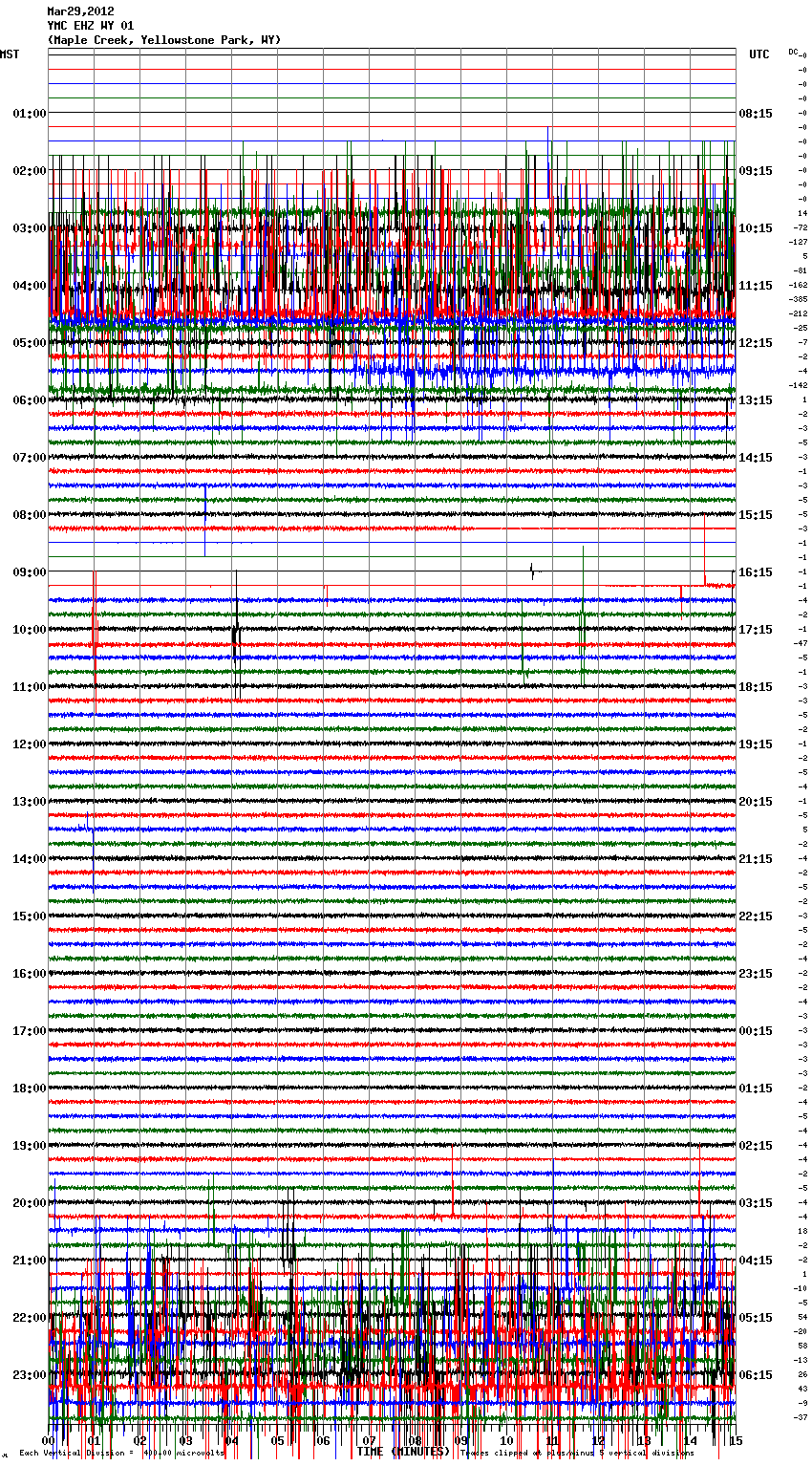Click the DC offset value -212

click(x=800, y=313)
